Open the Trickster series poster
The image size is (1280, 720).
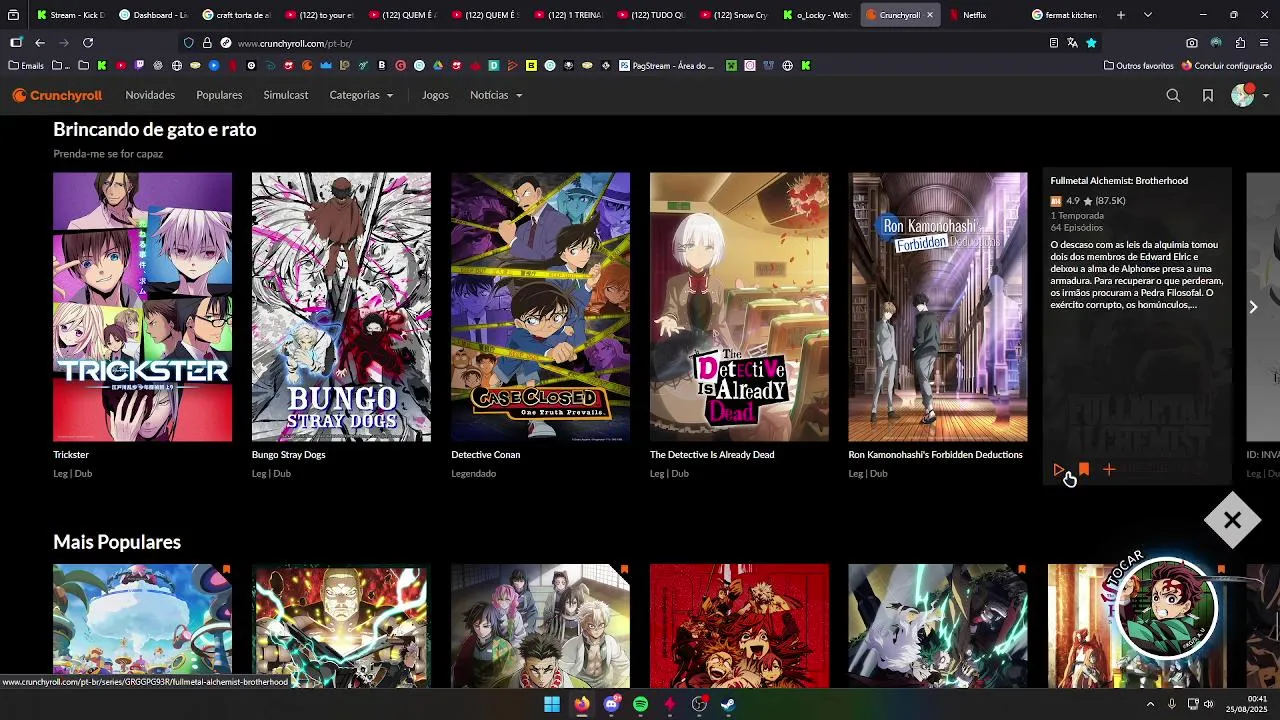point(142,307)
